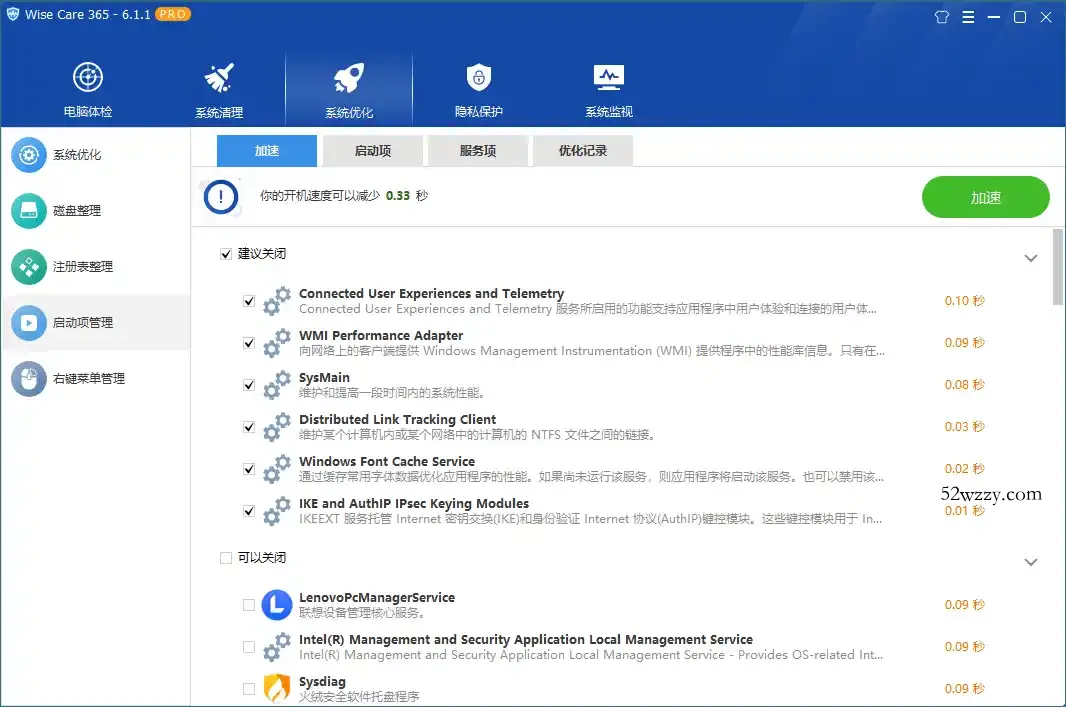Image resolution: width=1066 pixels, height=707 pixels.
Task: Click gear icon beside Distributed Link Tracking Client
Action: (277, 427)
